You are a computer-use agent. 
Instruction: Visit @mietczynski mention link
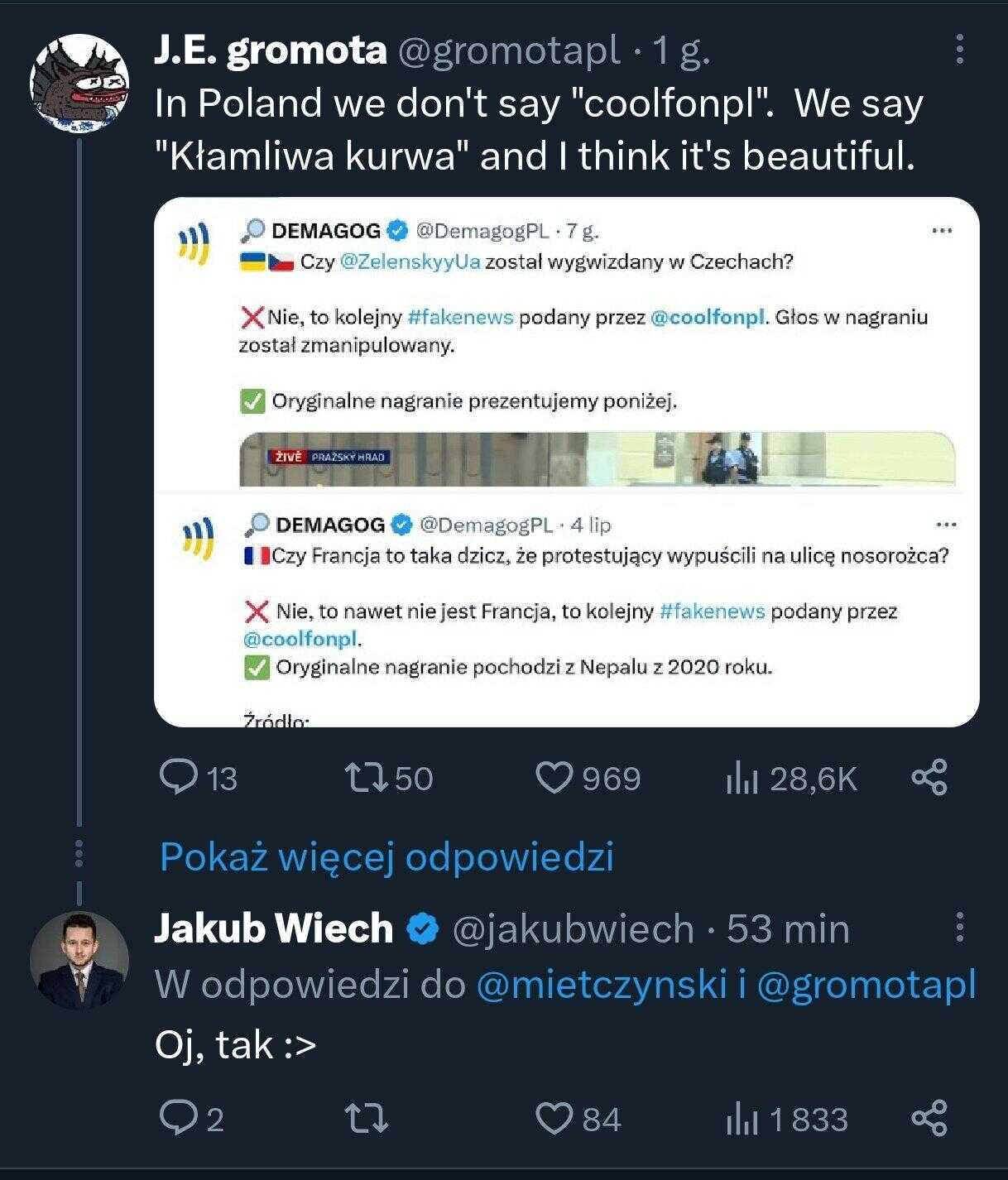coord(601,986)
